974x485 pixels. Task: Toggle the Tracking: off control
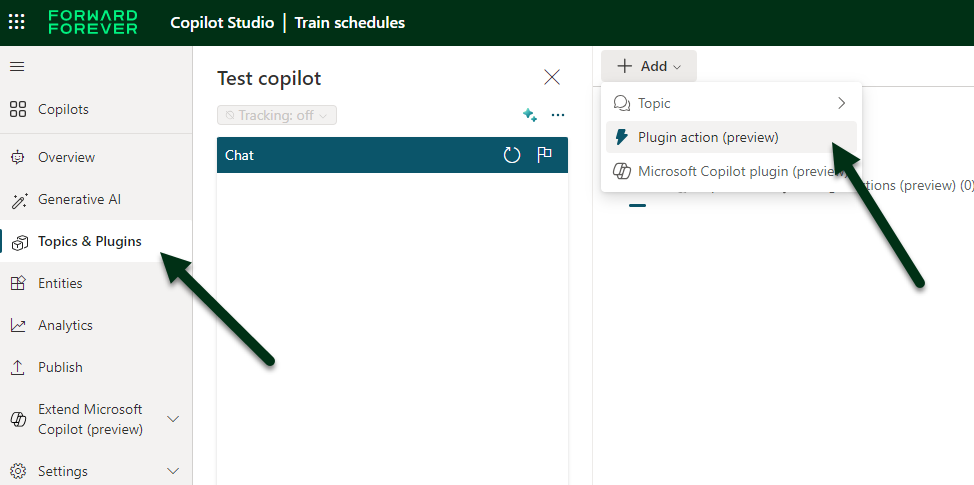277,115
